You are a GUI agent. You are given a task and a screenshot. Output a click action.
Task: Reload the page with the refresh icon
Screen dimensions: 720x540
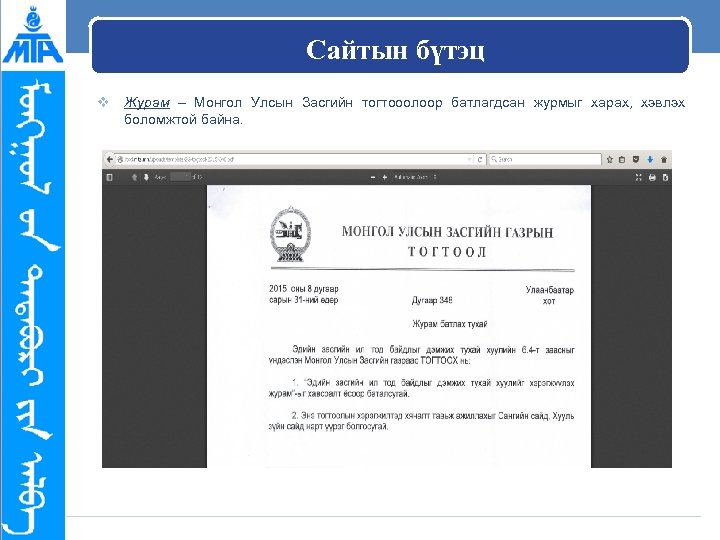click(x=479, y=159)
